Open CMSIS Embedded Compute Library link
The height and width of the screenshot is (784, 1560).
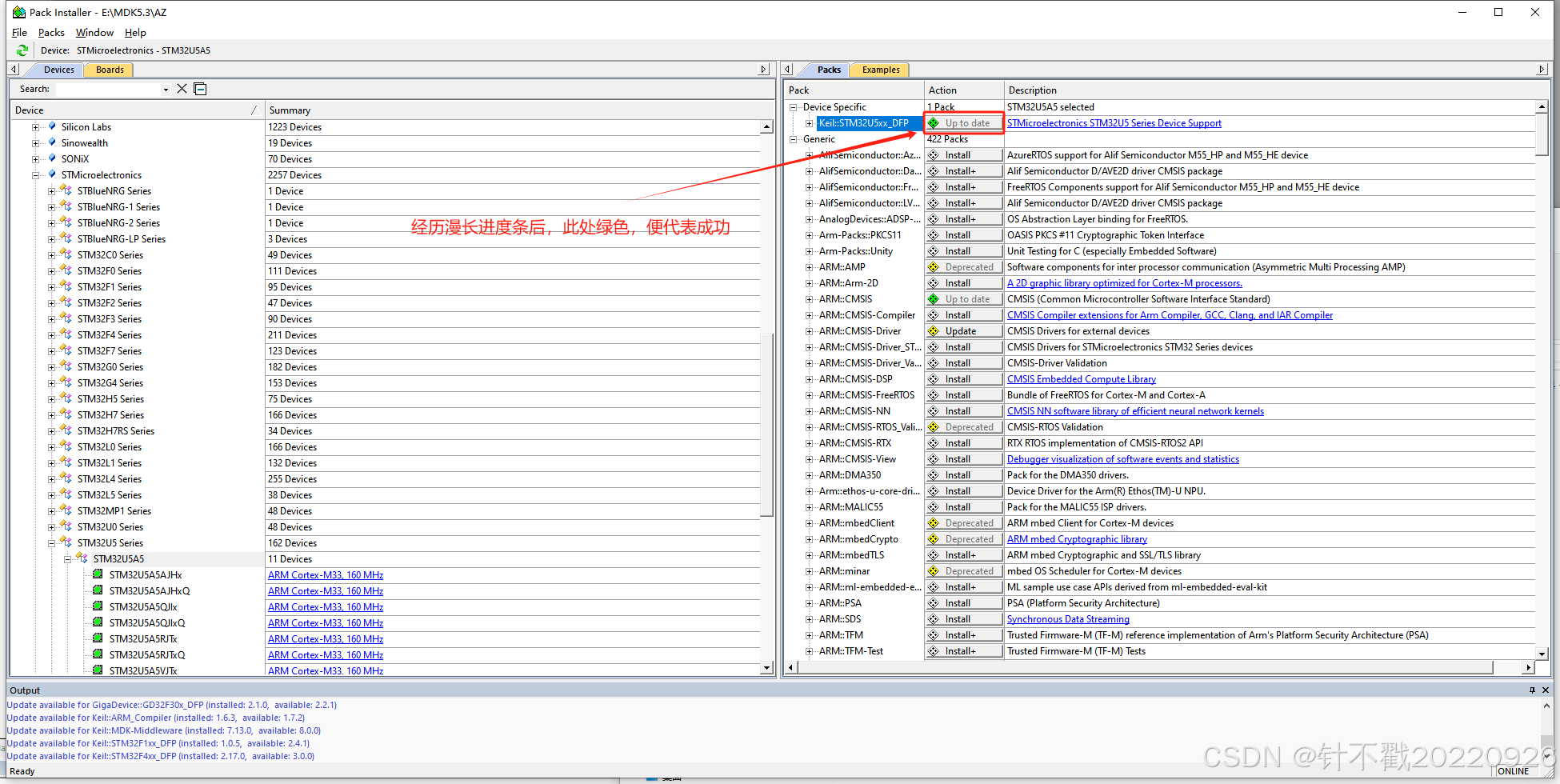[1081, 379]
